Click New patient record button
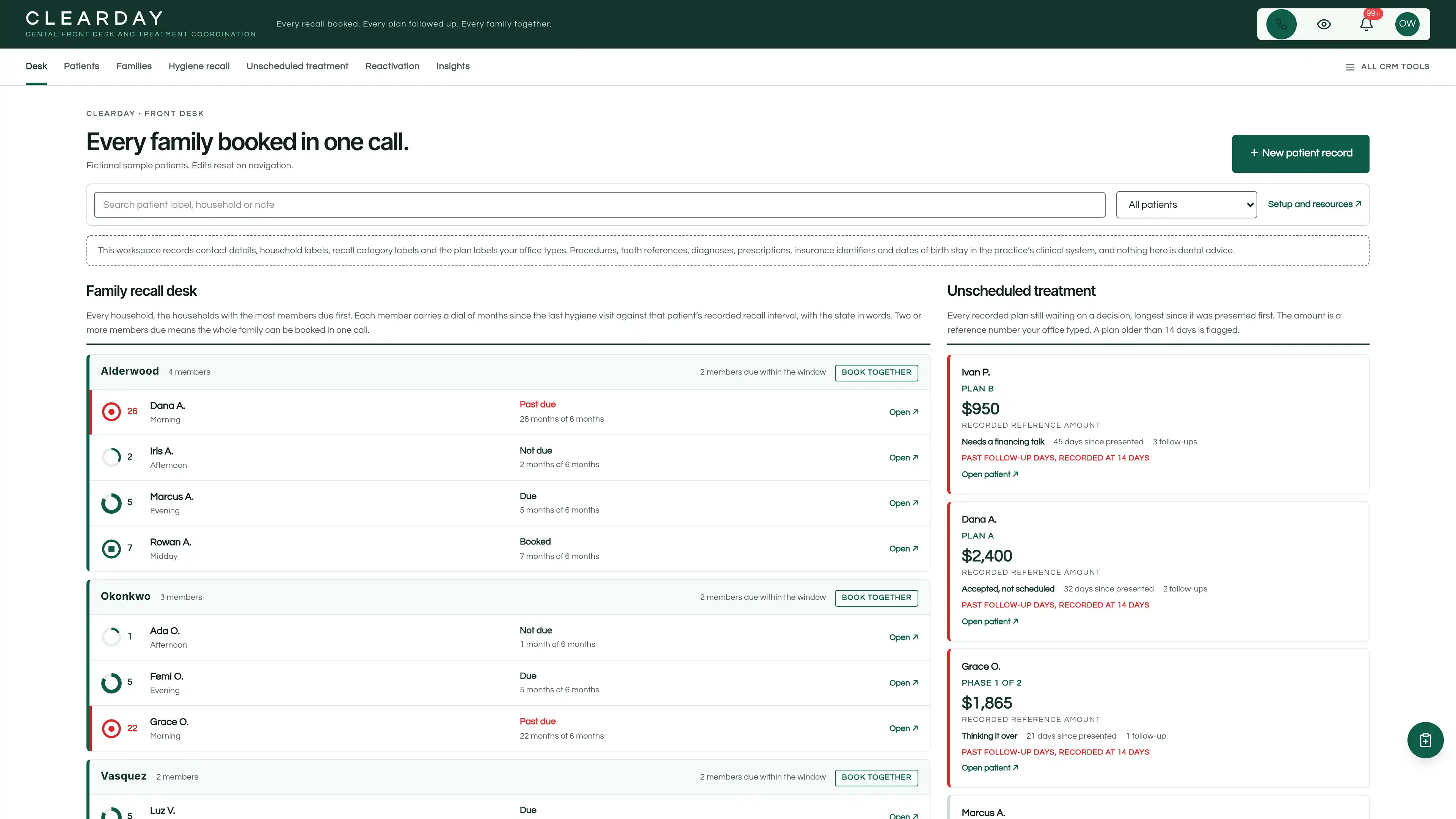Screen dimensions: 1456x819 (1301, 154)
